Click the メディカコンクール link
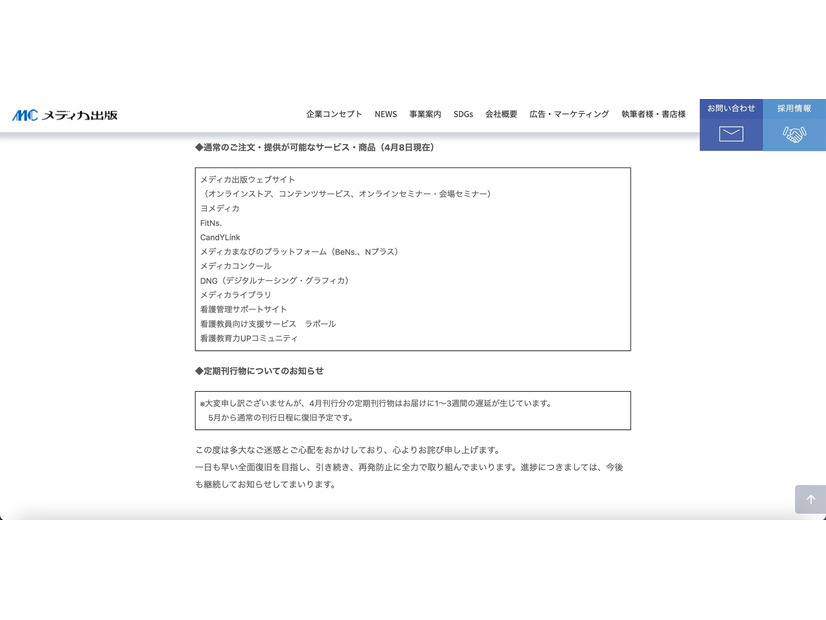 [236, 266]
